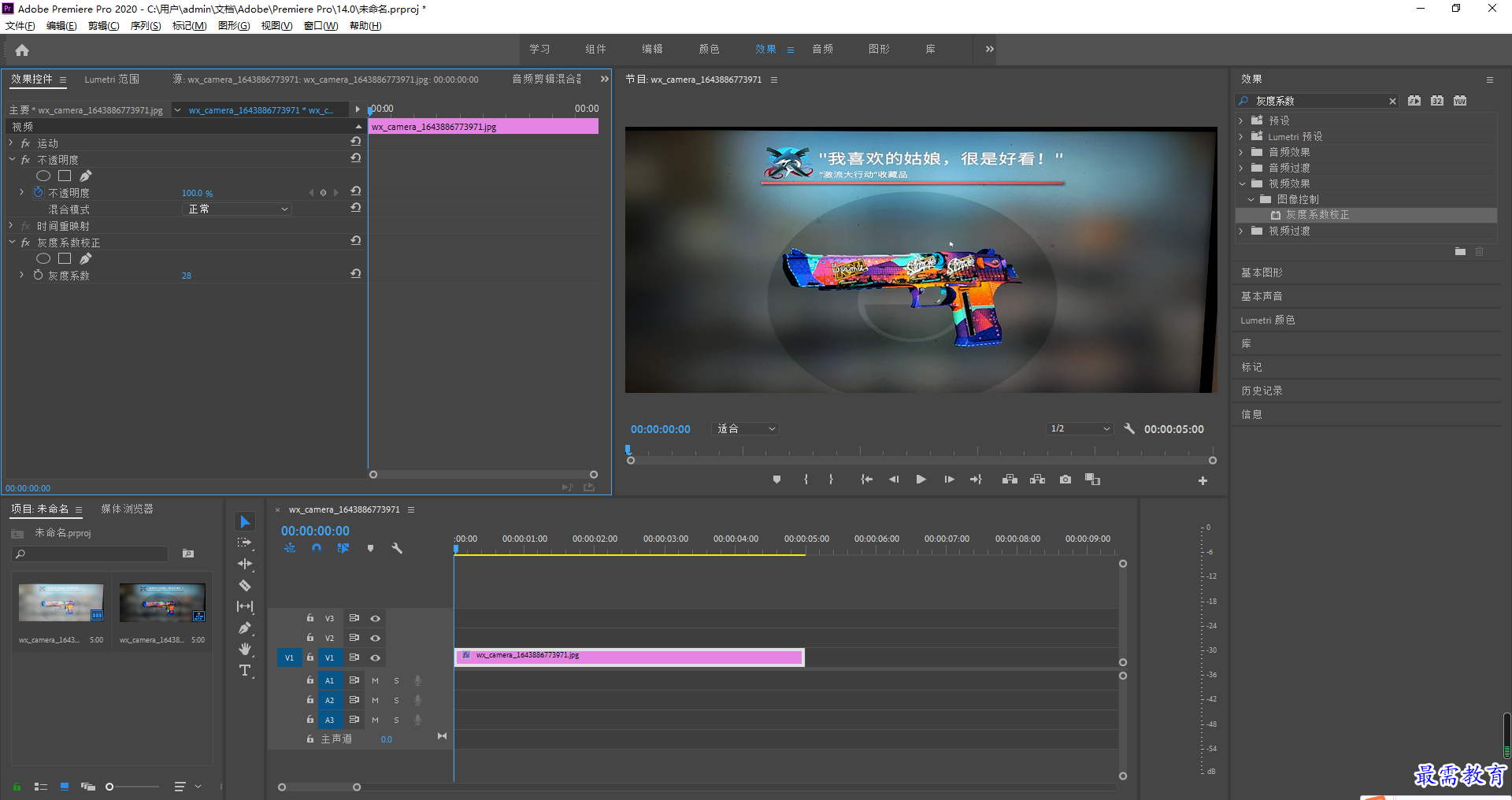Click timeline zoom scroll bar
The image size is (1512, 800).
319,787
